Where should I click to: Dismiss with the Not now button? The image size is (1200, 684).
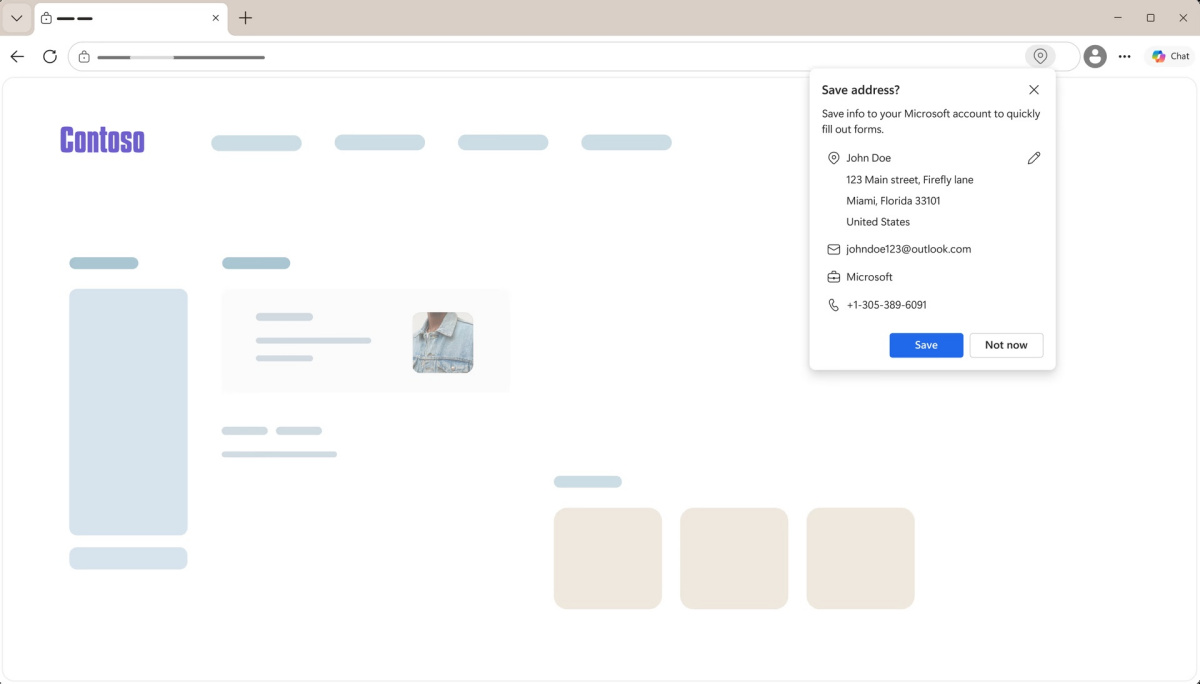click(x=1006, y=345)
